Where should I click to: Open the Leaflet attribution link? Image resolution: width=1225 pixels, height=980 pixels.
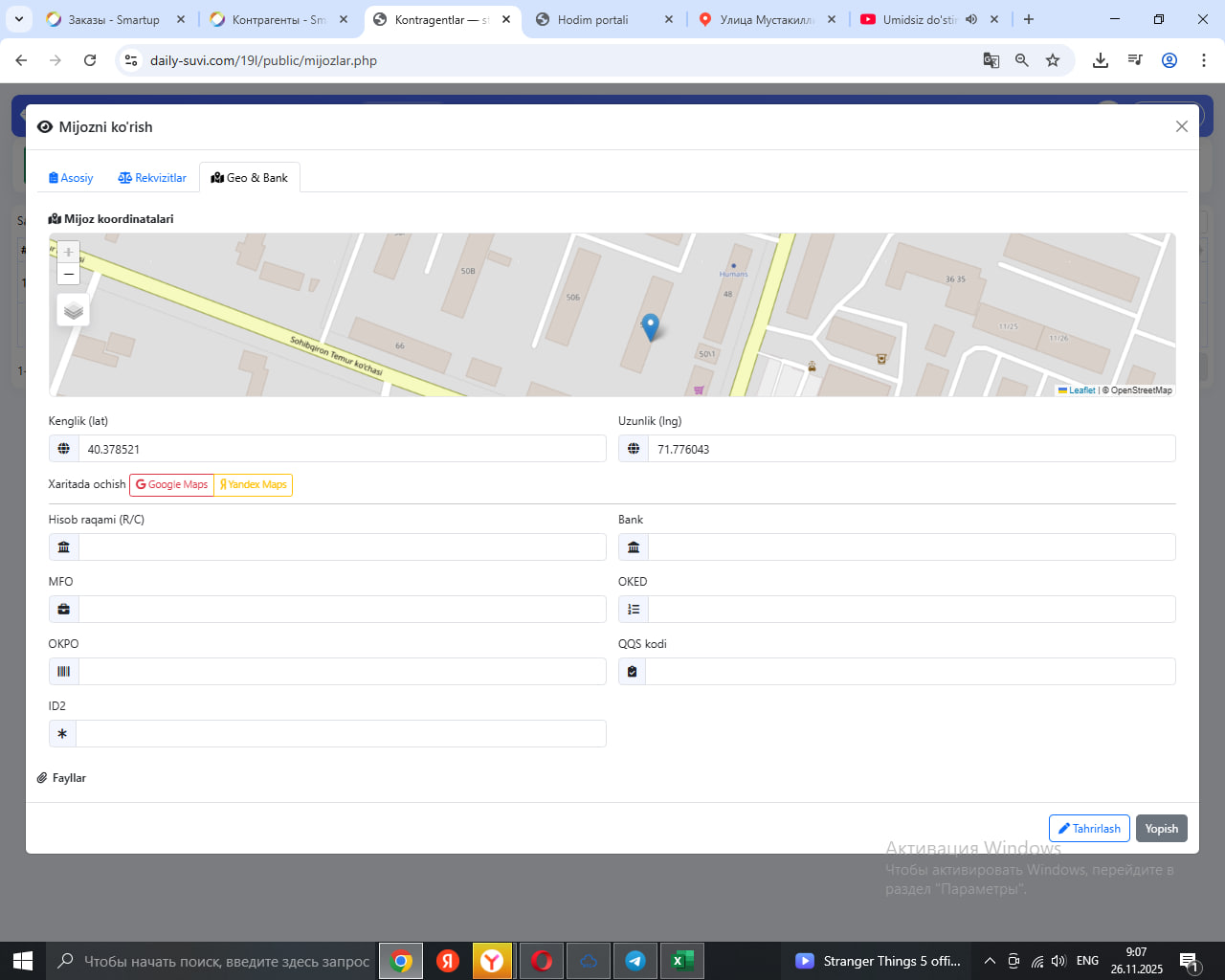tap(1080, 390)
